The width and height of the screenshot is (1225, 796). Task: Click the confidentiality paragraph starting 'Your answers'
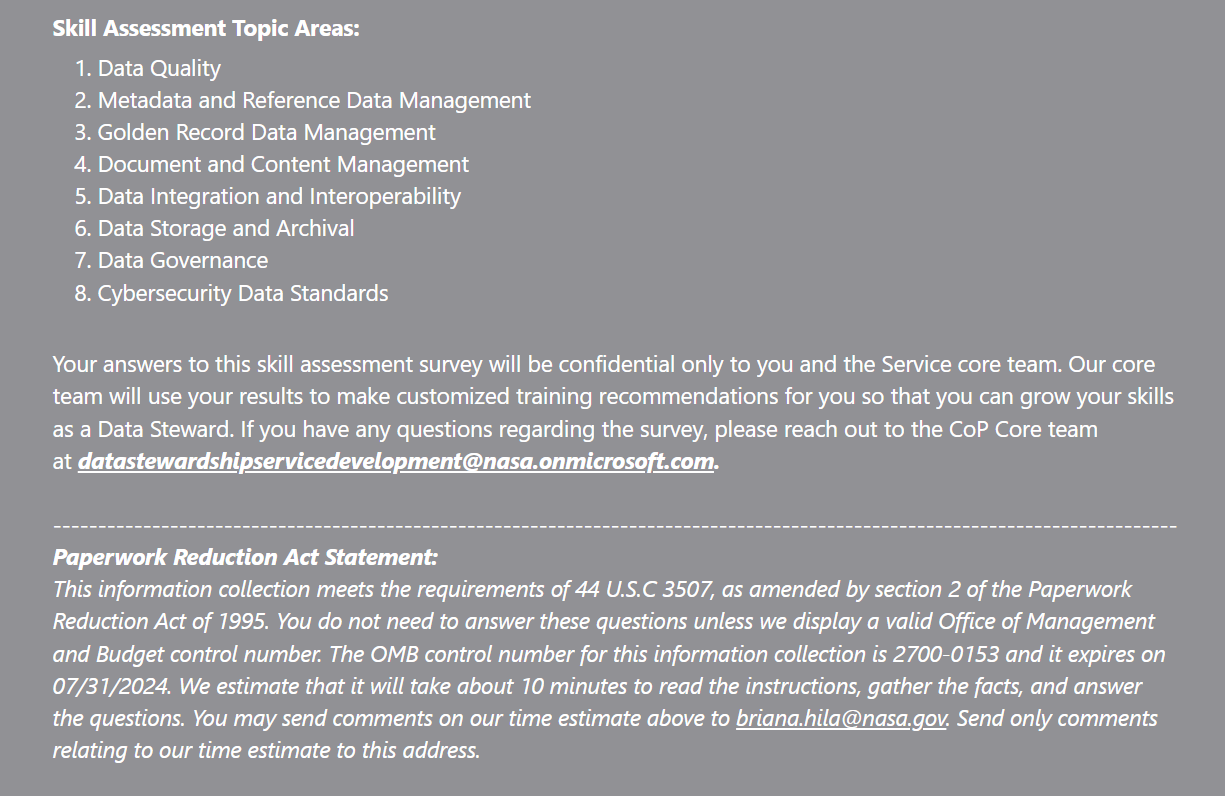[613, 413]
